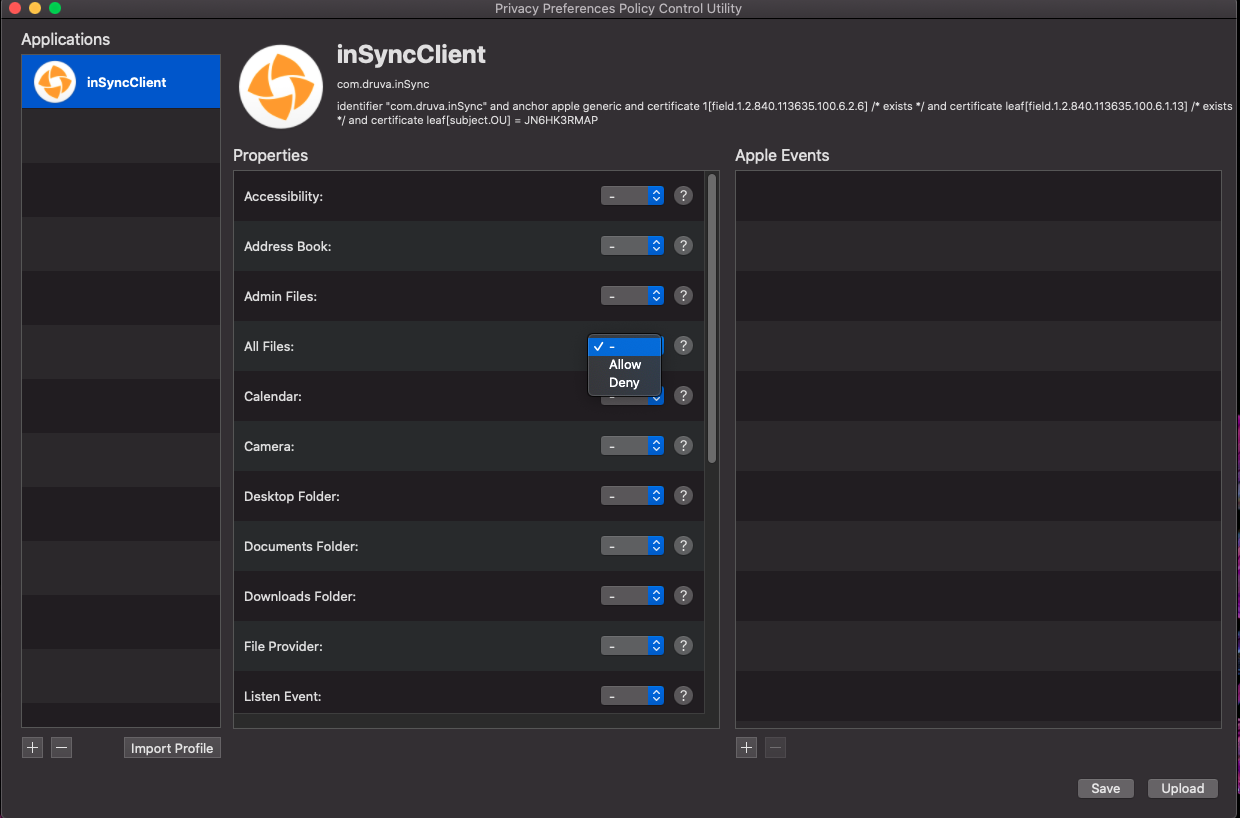
Task: Click the large inSyncClient app logo
Action: point(281,86)
